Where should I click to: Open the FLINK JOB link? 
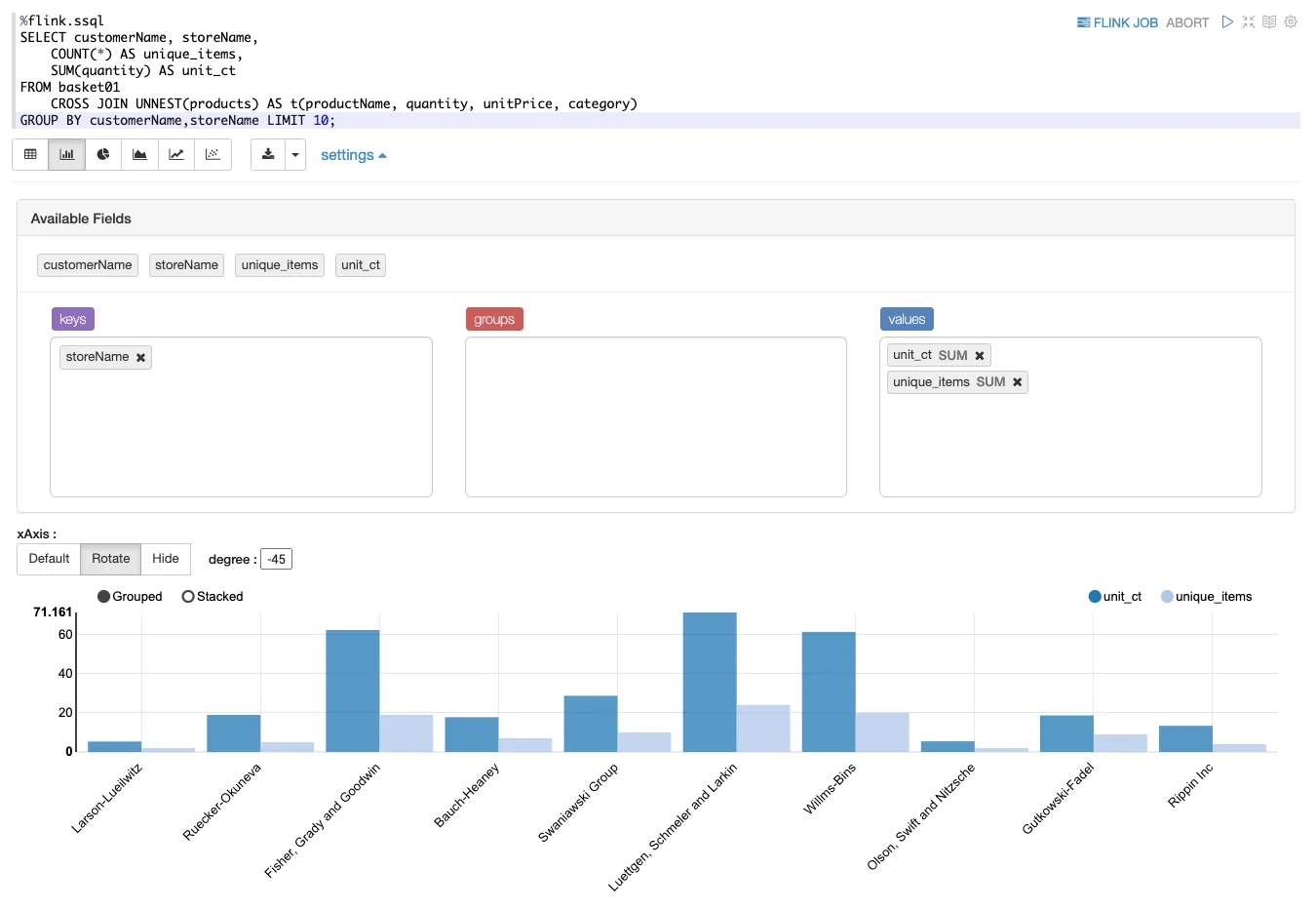1117,22
